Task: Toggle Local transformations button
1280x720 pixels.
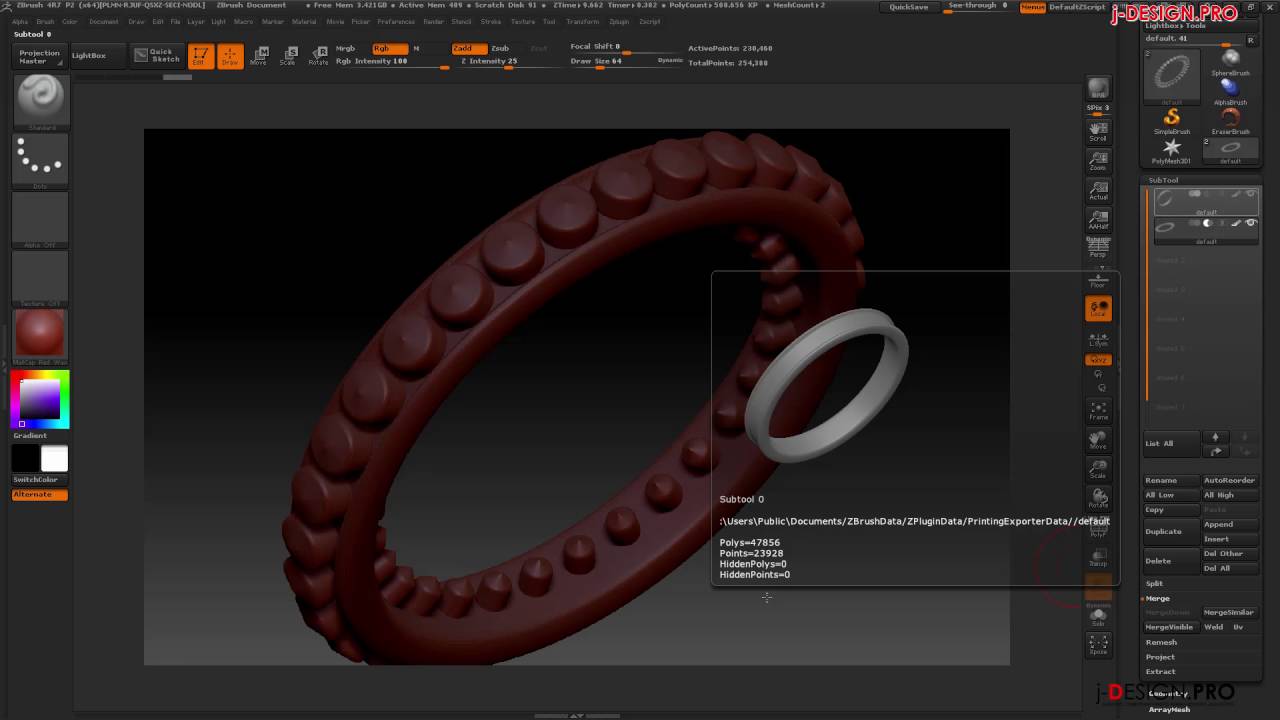Action: tap(1098, 308)
